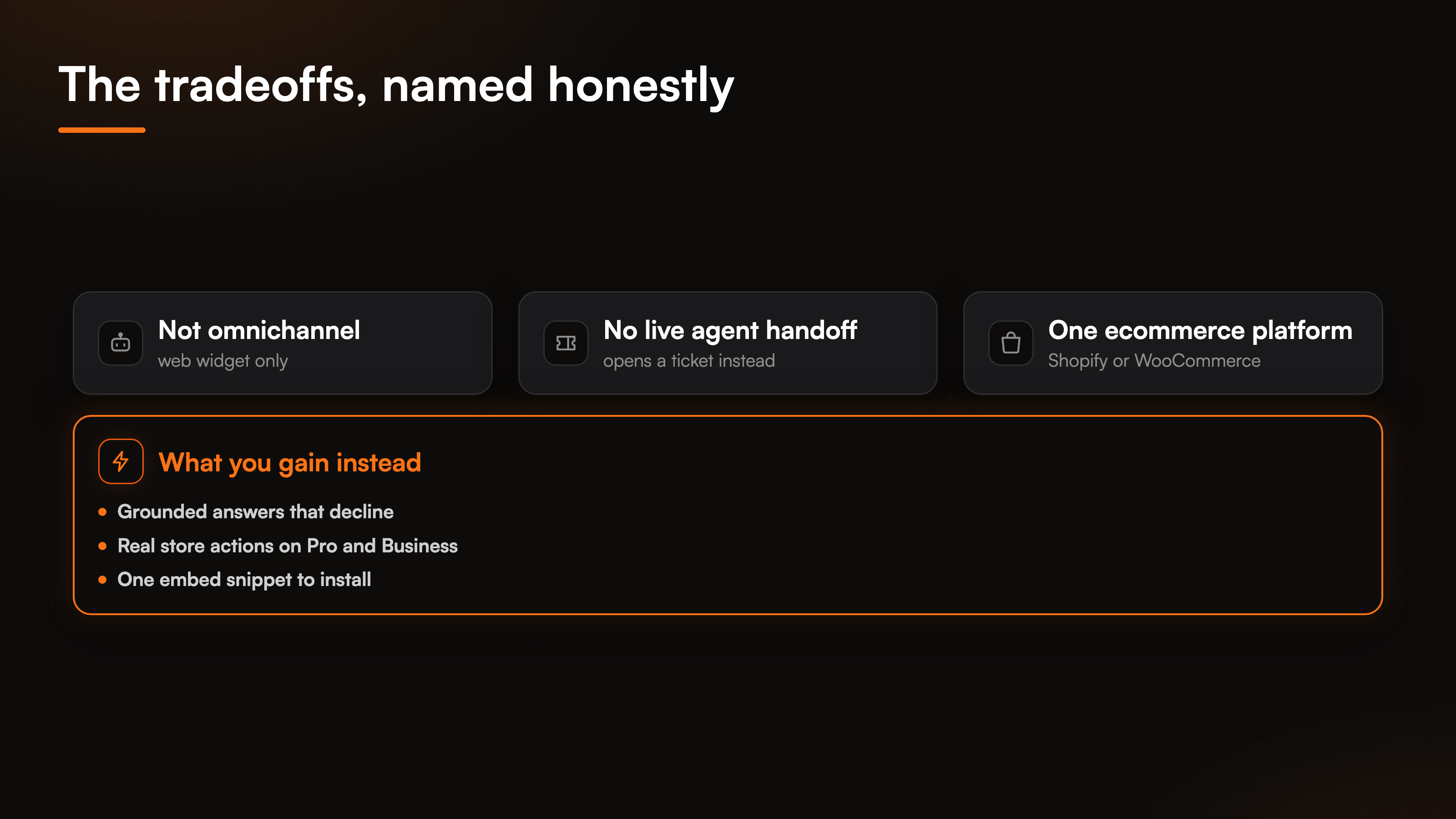Select the slide title The tradeoffs, named honestly

tap(396, 85)
